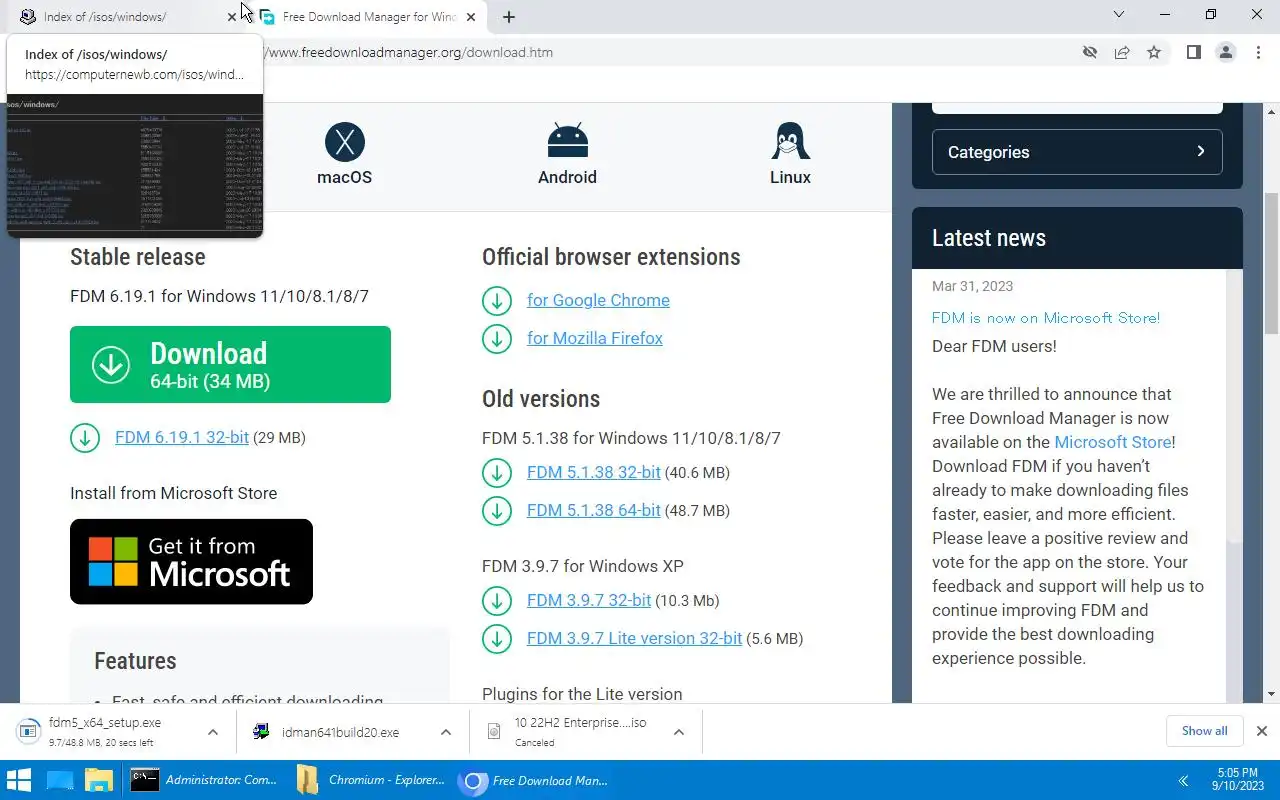
Task: Click download arrow icon beside FDM 6.19.1 32-bit
Action: click(85, 438)
